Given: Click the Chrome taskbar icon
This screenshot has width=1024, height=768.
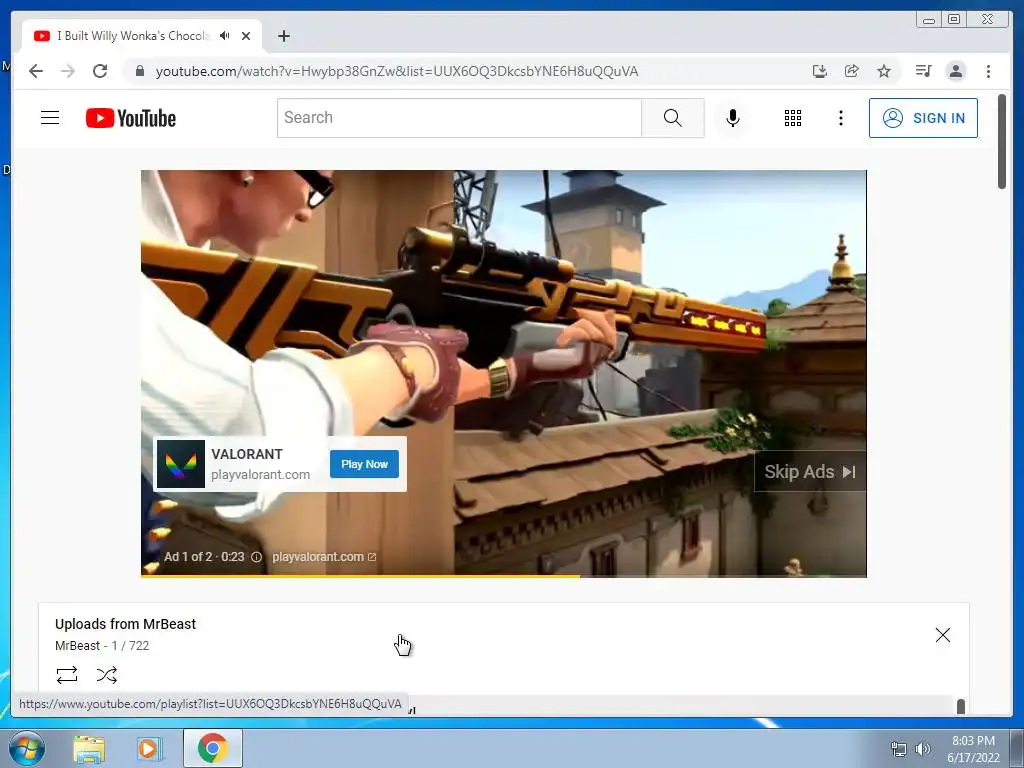Looking at the screenshot, I should tap(213, 748).
